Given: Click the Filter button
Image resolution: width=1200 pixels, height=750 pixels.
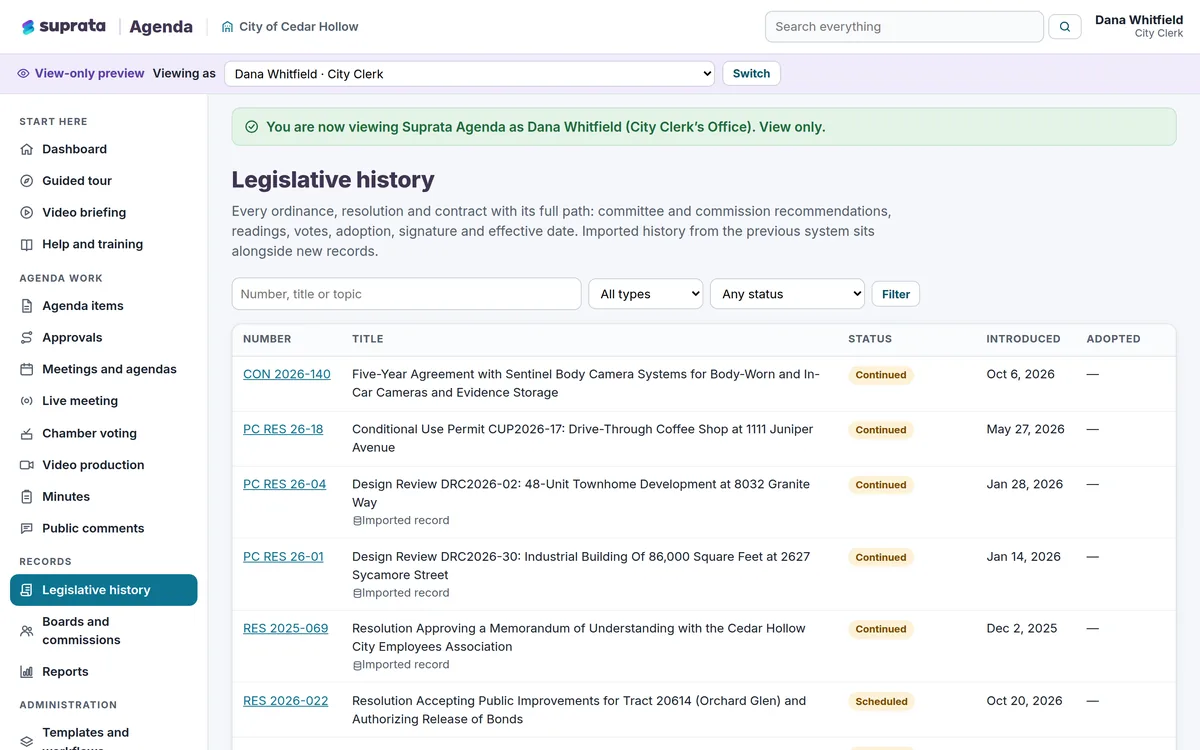Looking at the screenshot, I should click(896, 294).
